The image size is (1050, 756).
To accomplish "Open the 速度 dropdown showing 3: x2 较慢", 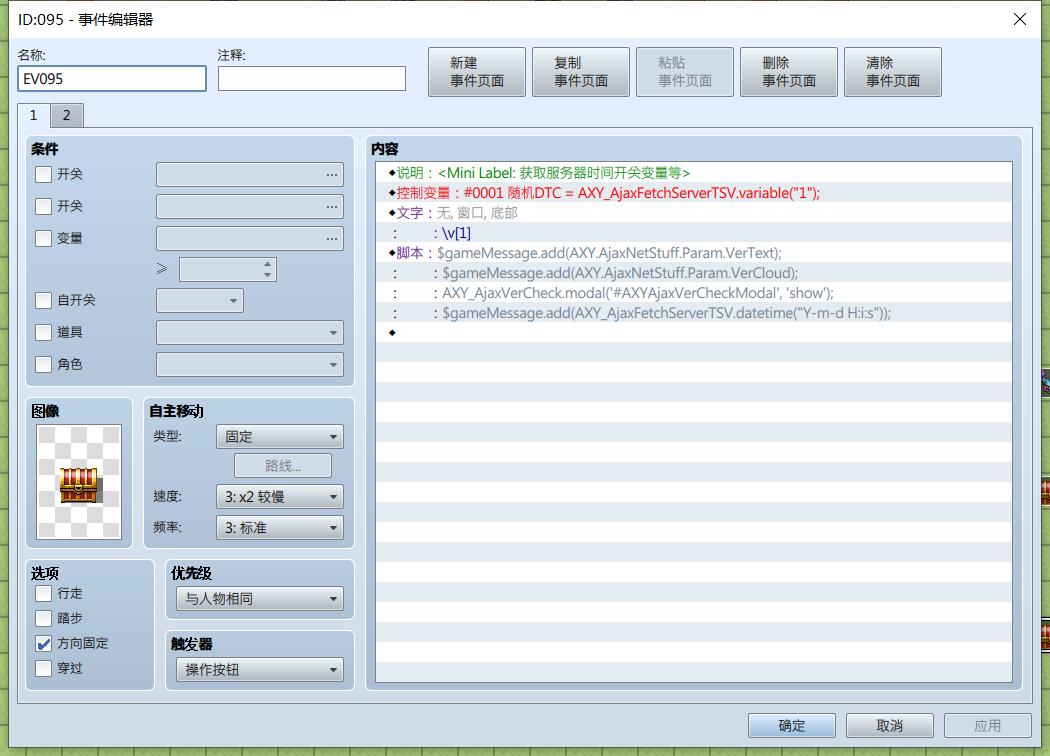I will (280, 497).
